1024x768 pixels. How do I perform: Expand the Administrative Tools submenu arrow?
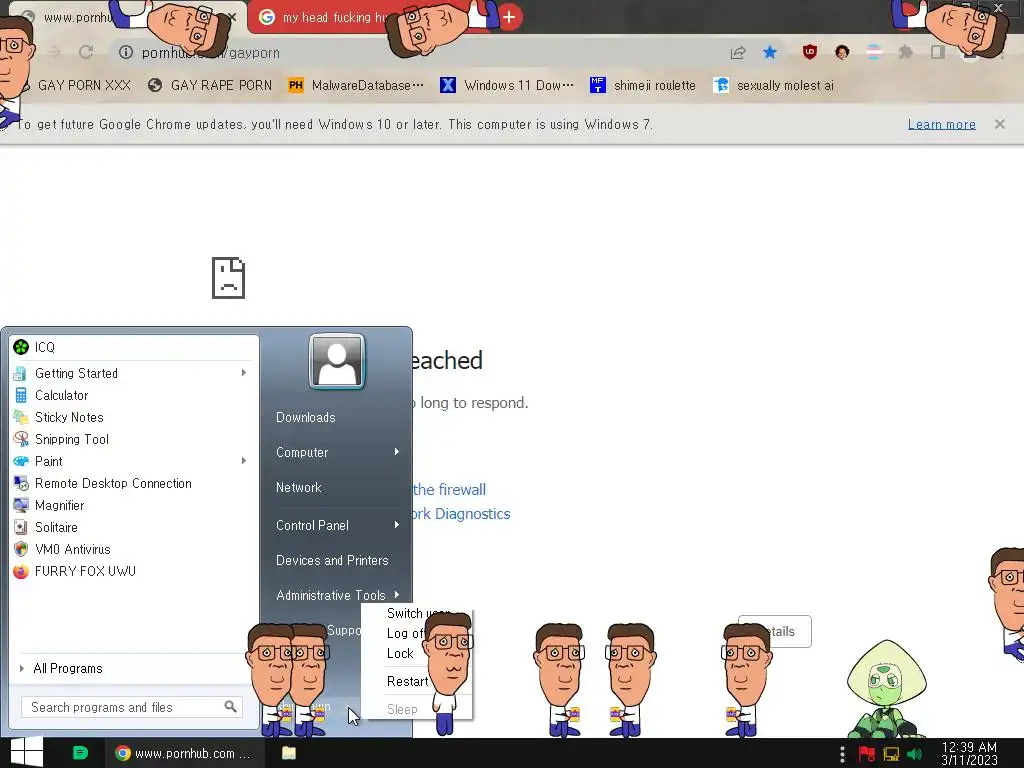tap(396, 595)
